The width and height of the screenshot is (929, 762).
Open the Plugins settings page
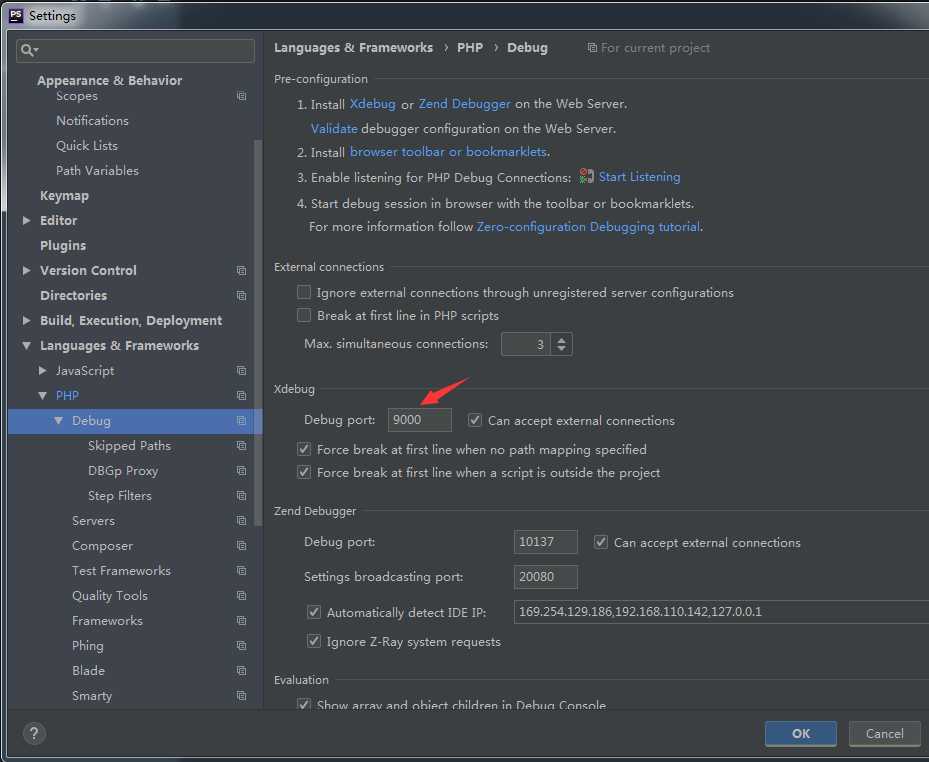coord(63,245)
